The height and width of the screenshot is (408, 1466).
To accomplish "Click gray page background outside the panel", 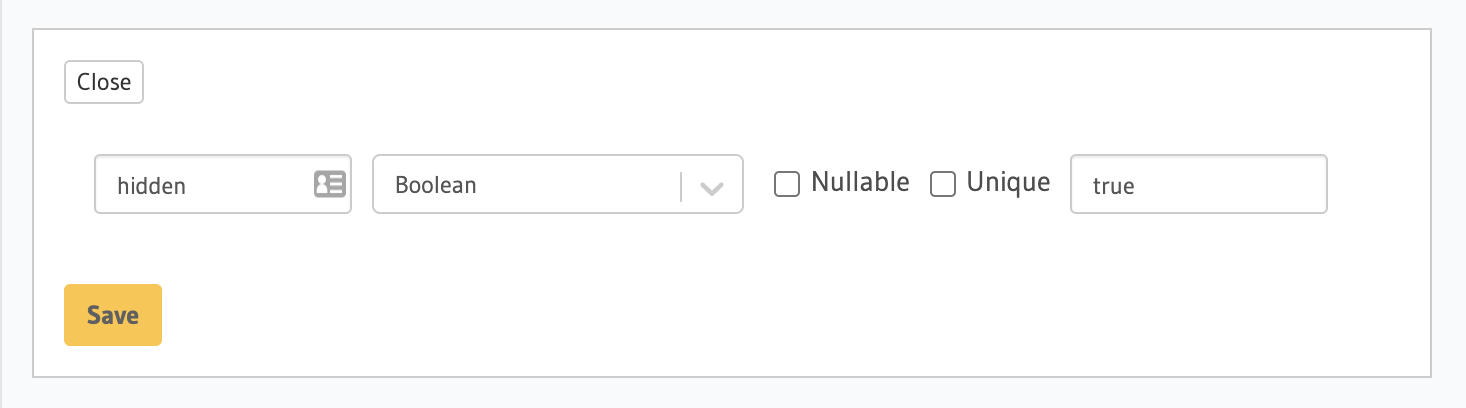I will coord(1450,200).
